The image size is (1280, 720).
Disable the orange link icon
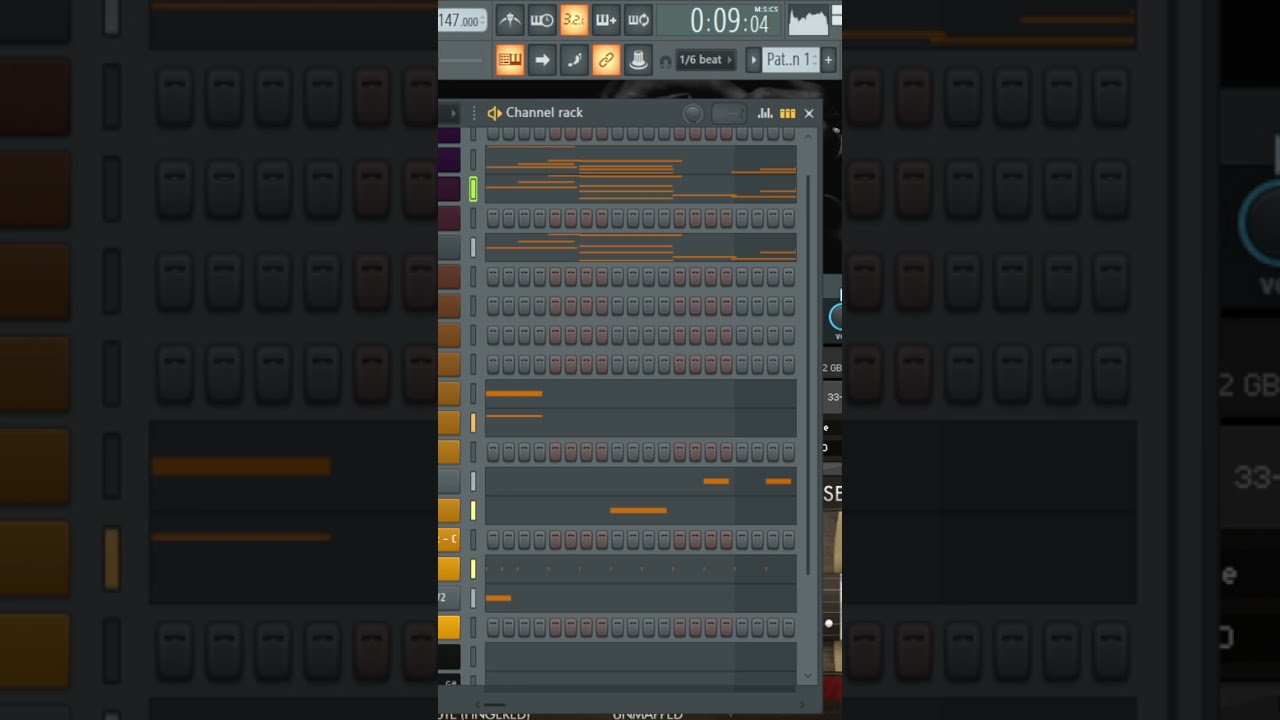[x=606, y=60]
